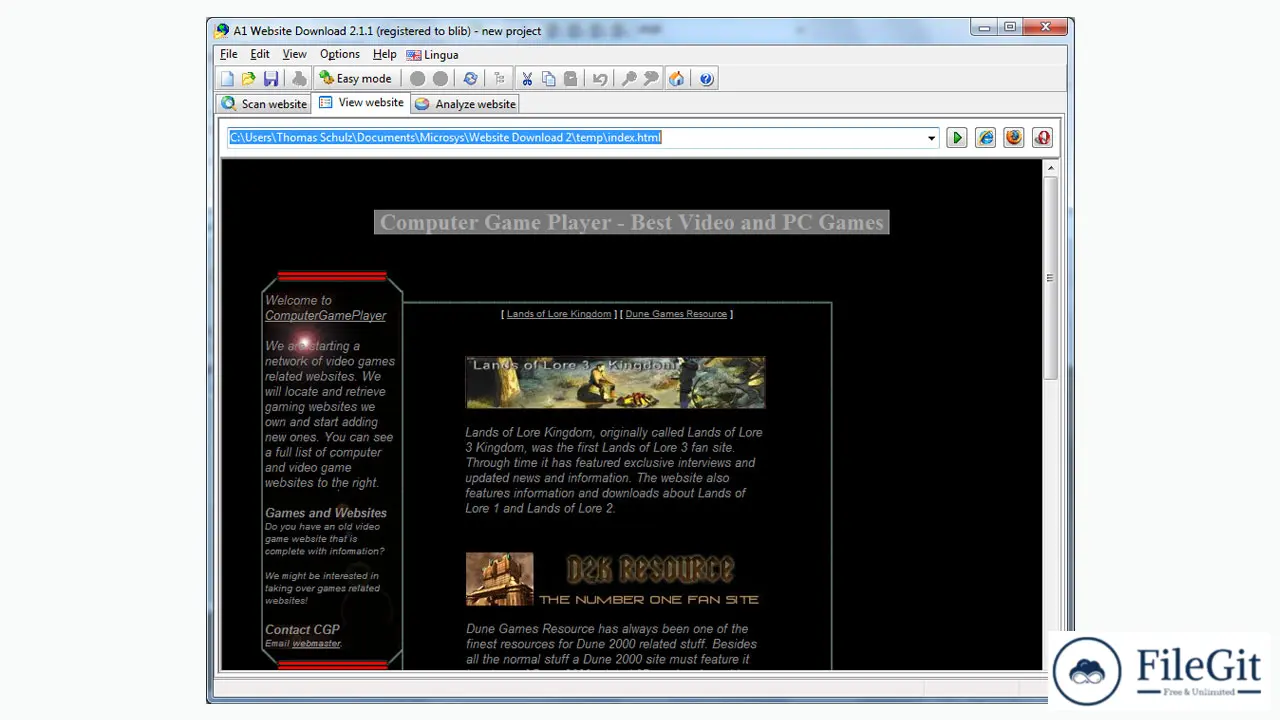Click the blue refresh arrows icon
This screenshot has height=720, width=1280.
pyautogui.click(x=470, y=79)
